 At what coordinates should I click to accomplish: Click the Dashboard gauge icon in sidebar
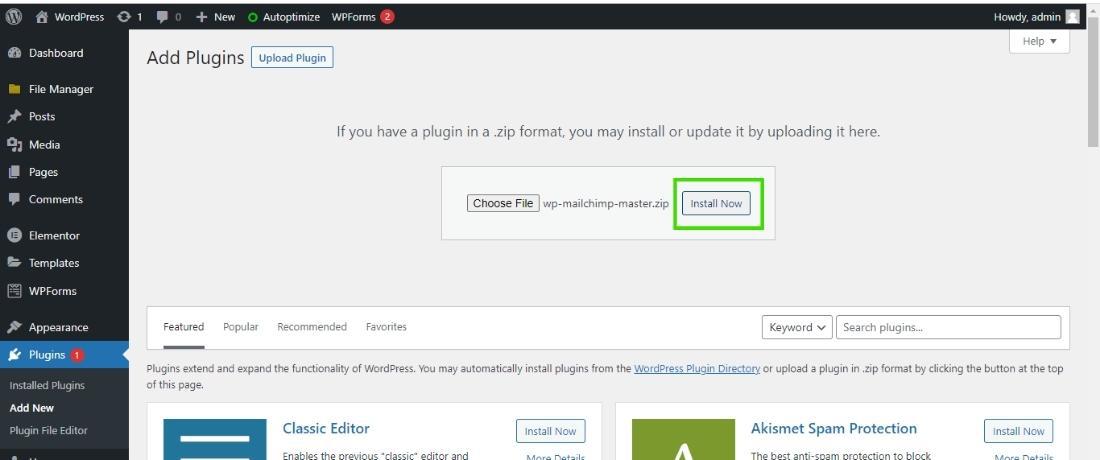pyautogui.click(x=14, y=53)
